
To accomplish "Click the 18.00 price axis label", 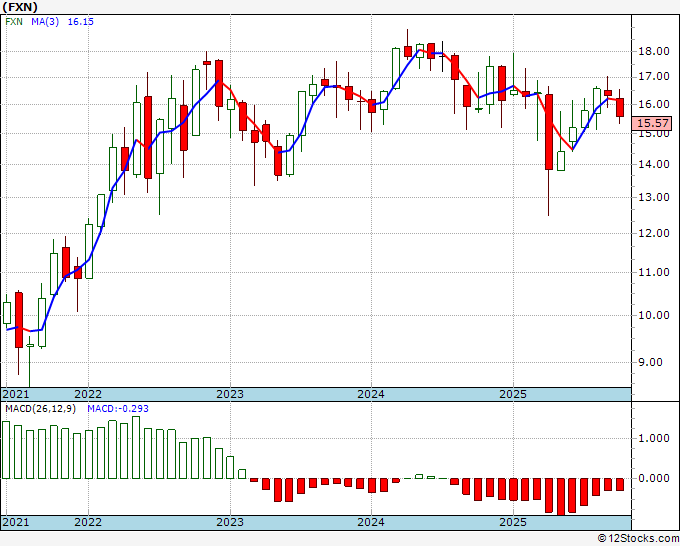I will tap(654, 51).
